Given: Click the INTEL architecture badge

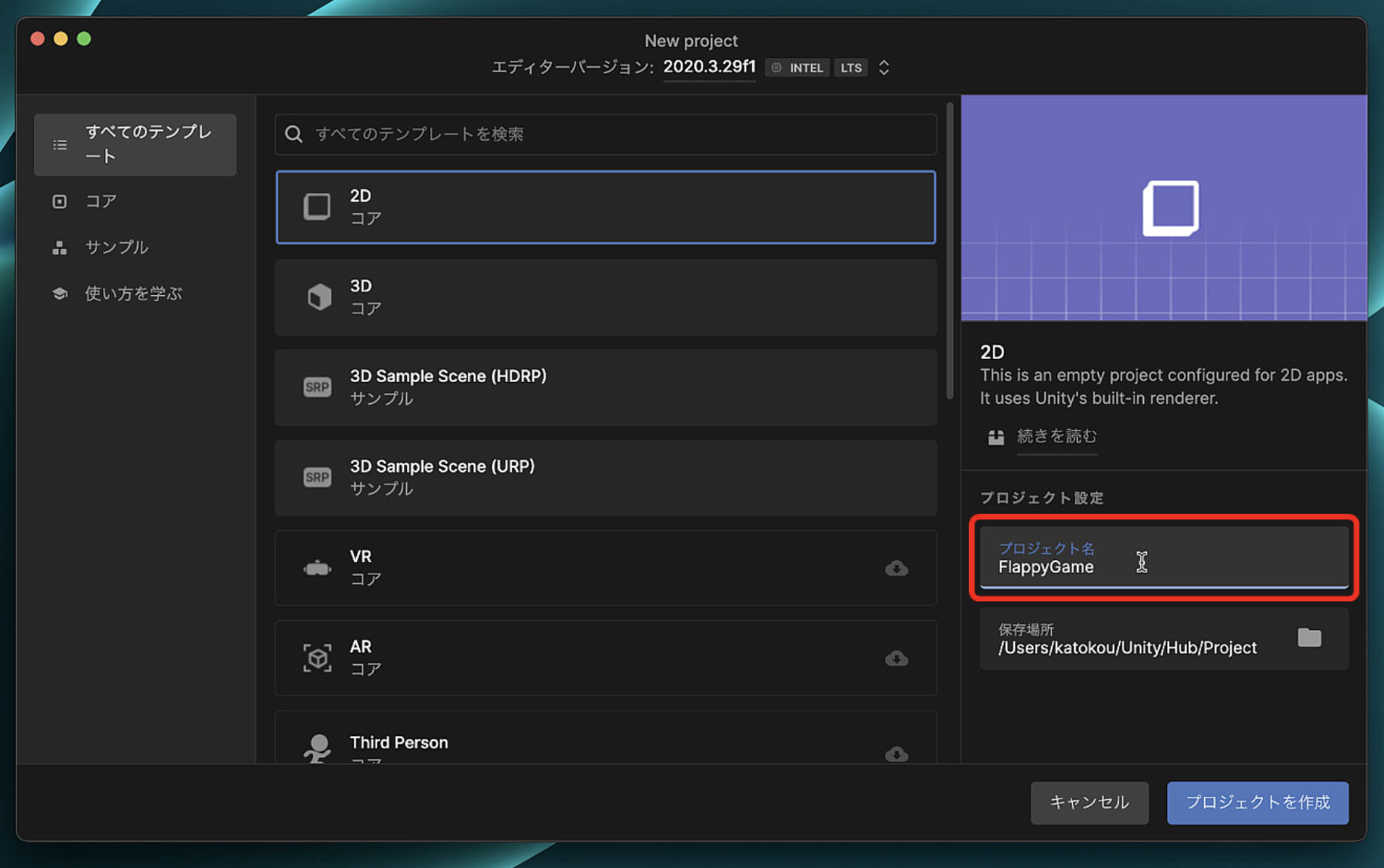Looking at the screenshot, I should pos(797,67).
